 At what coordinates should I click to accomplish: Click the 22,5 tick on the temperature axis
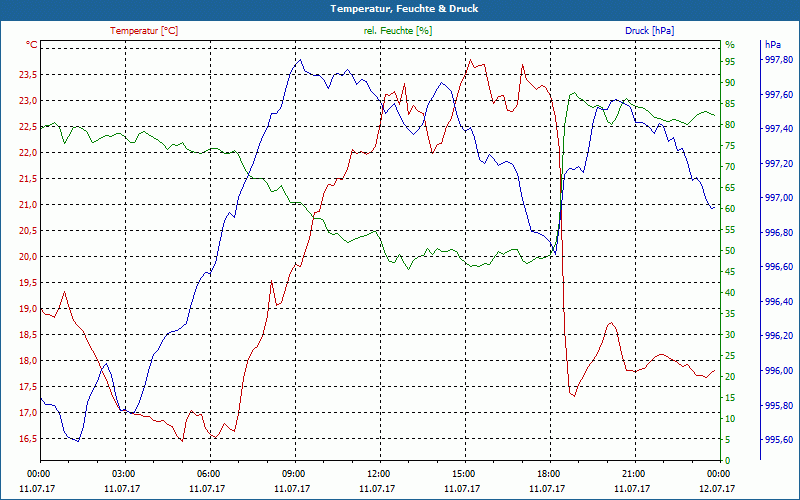[x=28, y=127]
